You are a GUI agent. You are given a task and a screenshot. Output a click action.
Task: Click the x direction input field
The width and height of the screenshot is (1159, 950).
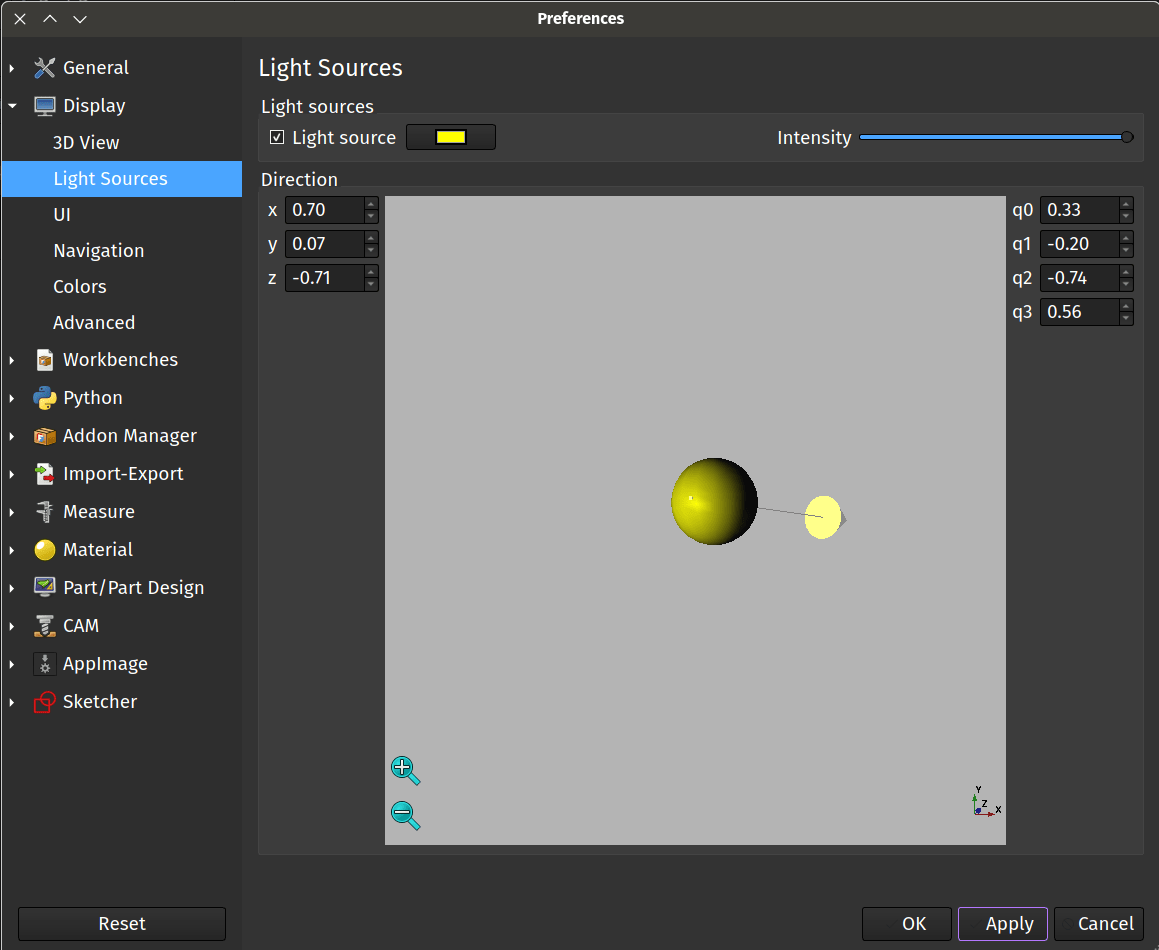(323, 210)
